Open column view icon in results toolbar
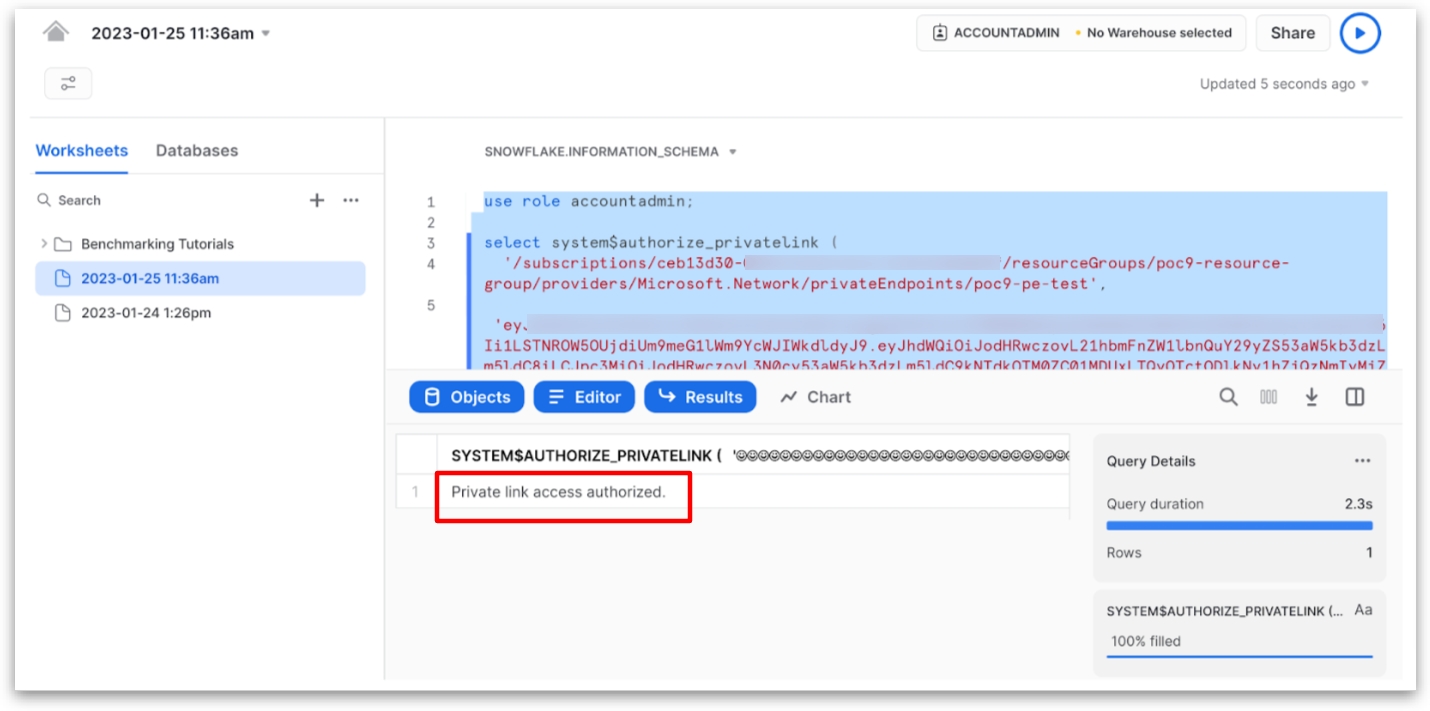 click(1269, 397)
